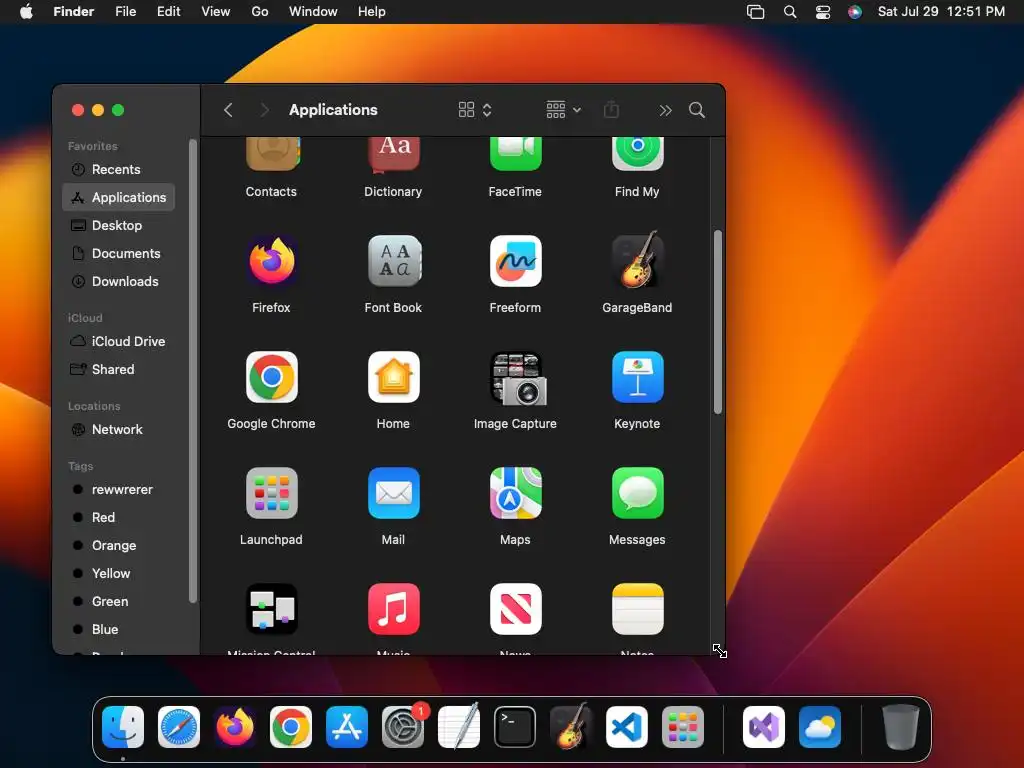Viewport: 1024px width, 768px height.
Task: Click the Finder window search icon
Action: click(x=697, y=110)
